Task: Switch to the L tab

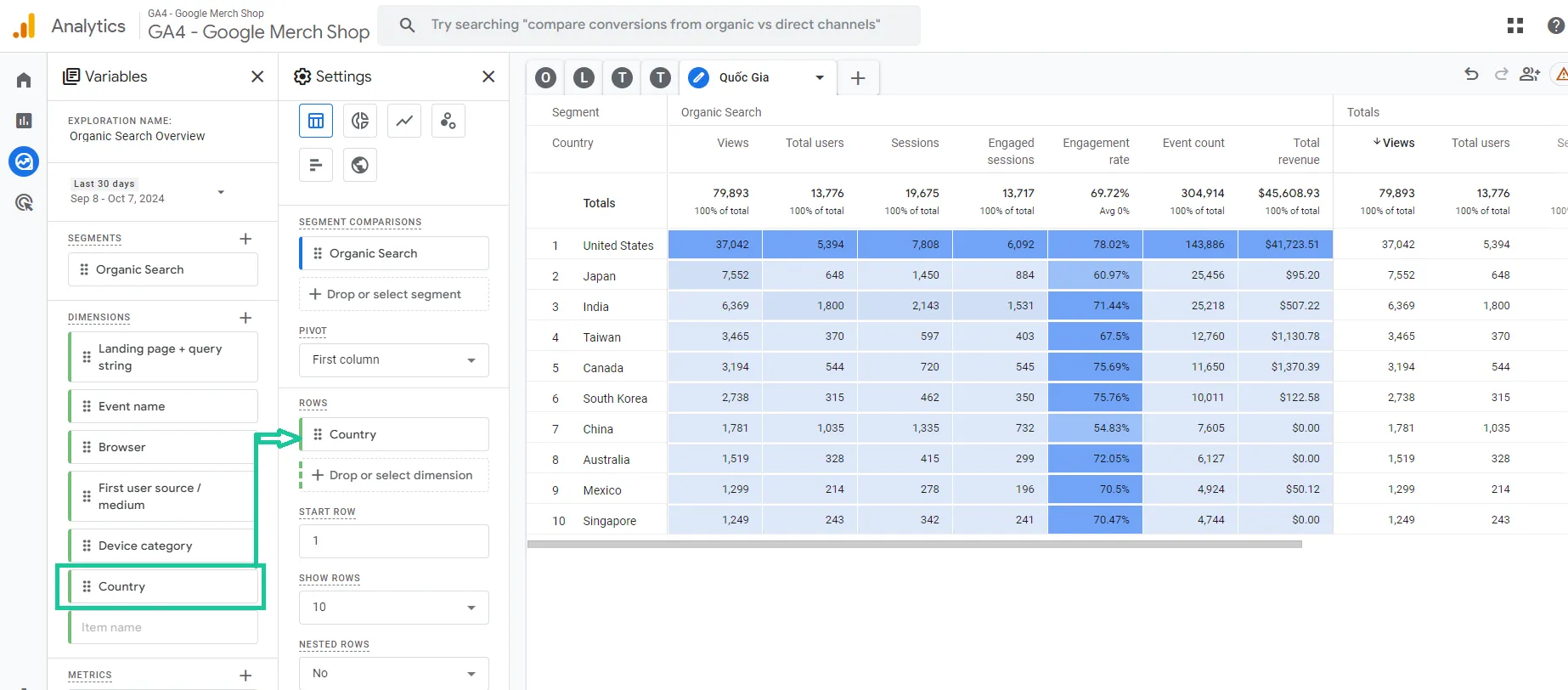Action: (584, 78)
